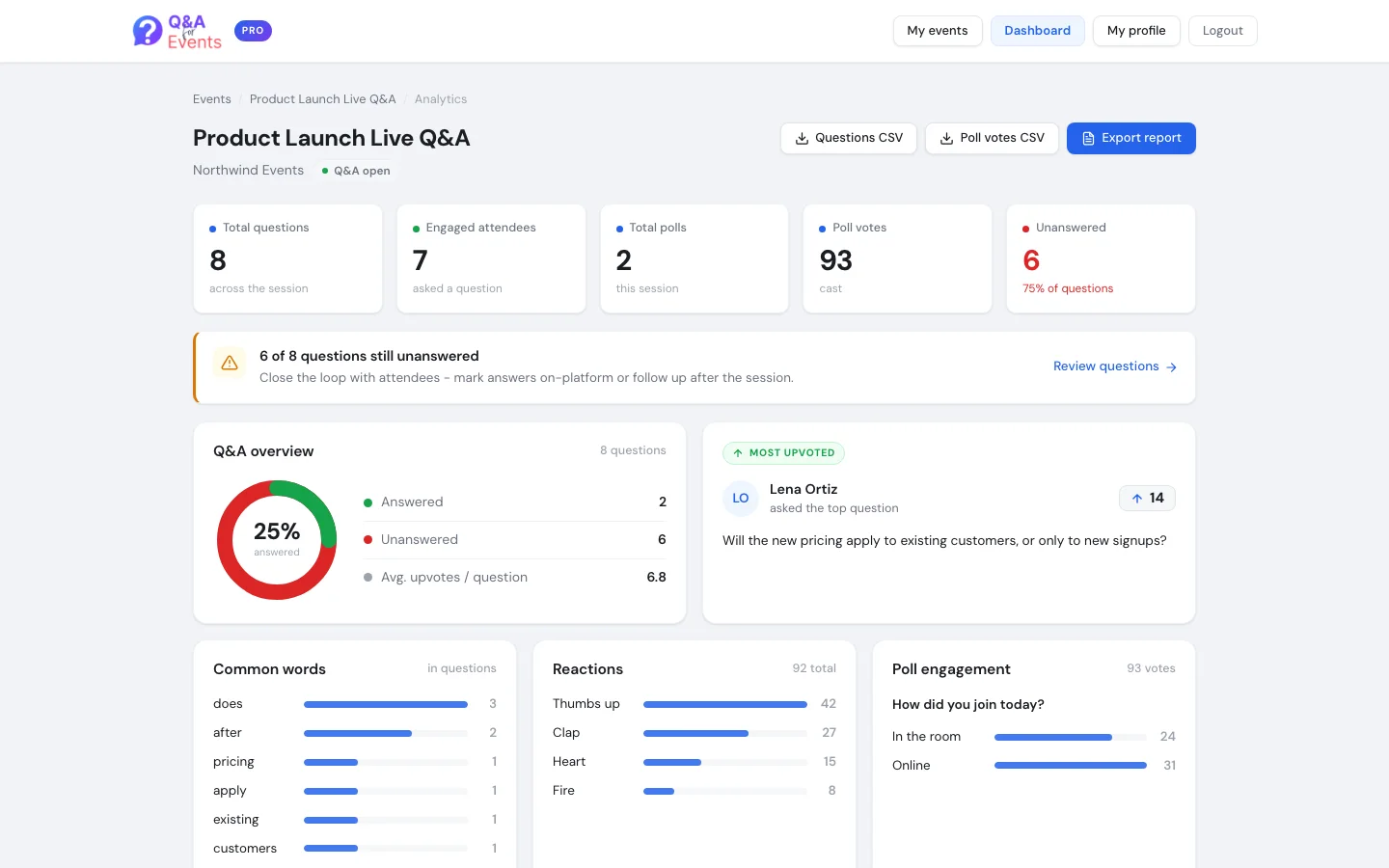This screenshot has width=1389, height=868.
Task: Click the Clap reaction row
Action: 694,733
